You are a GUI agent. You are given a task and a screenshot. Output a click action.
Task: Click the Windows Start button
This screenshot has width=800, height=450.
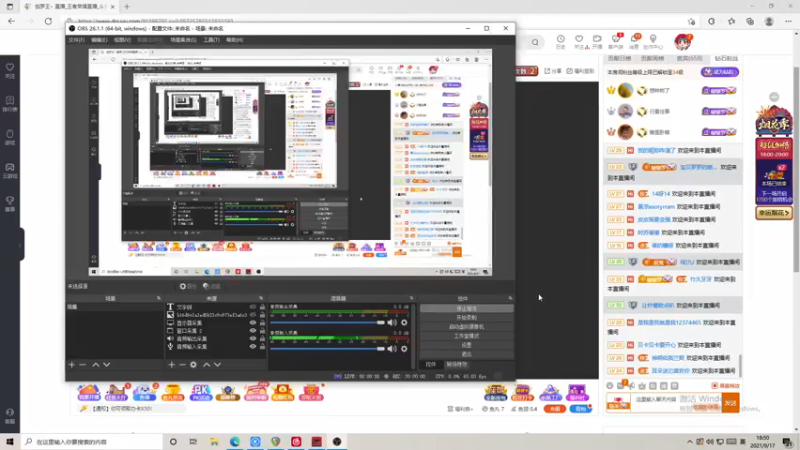tap(10, 442)
